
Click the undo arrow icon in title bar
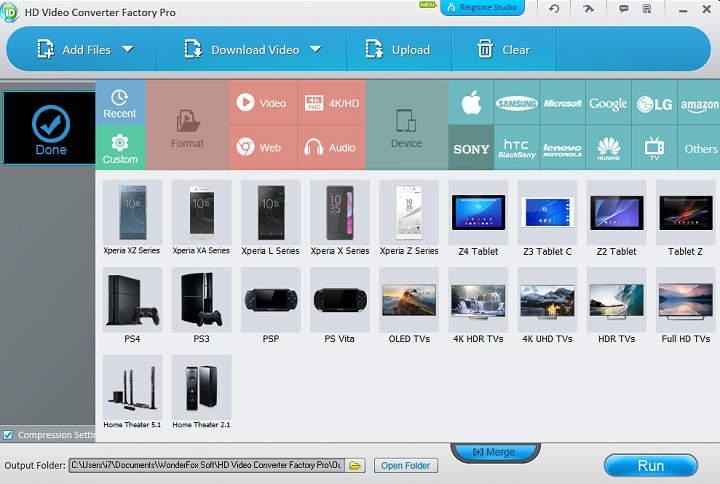click(x=554, y=9)
